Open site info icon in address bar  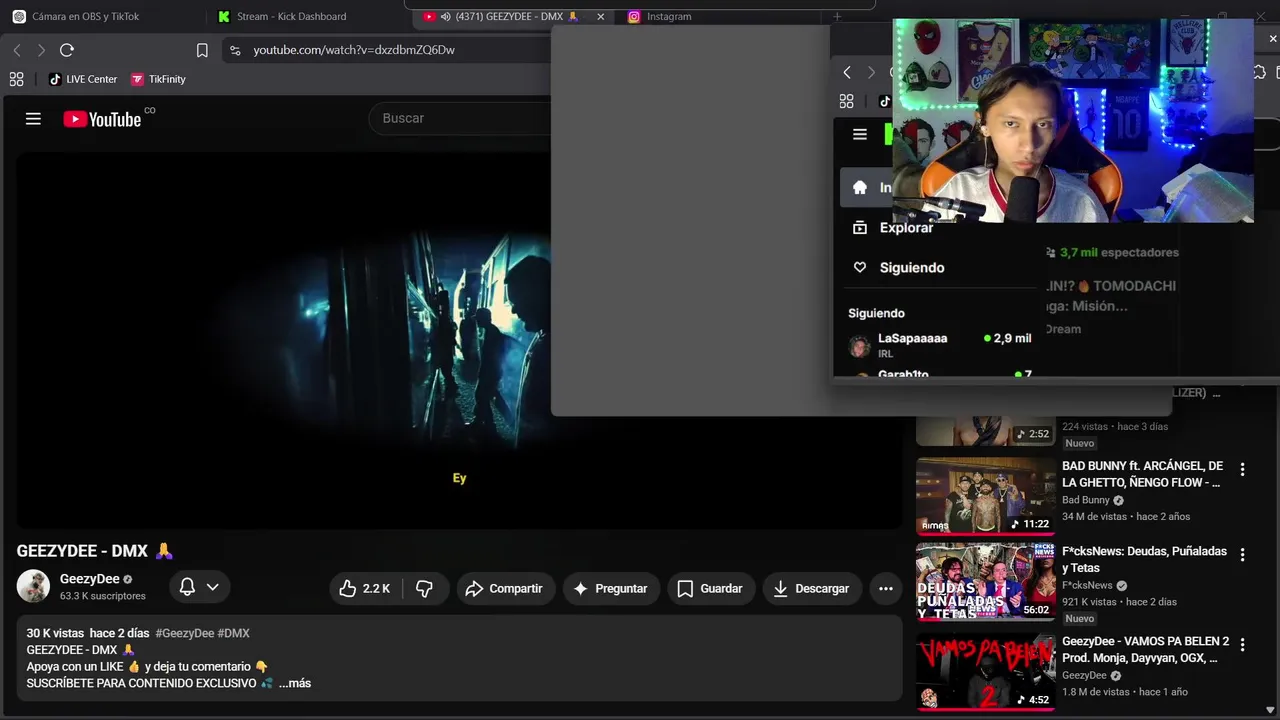235,50
